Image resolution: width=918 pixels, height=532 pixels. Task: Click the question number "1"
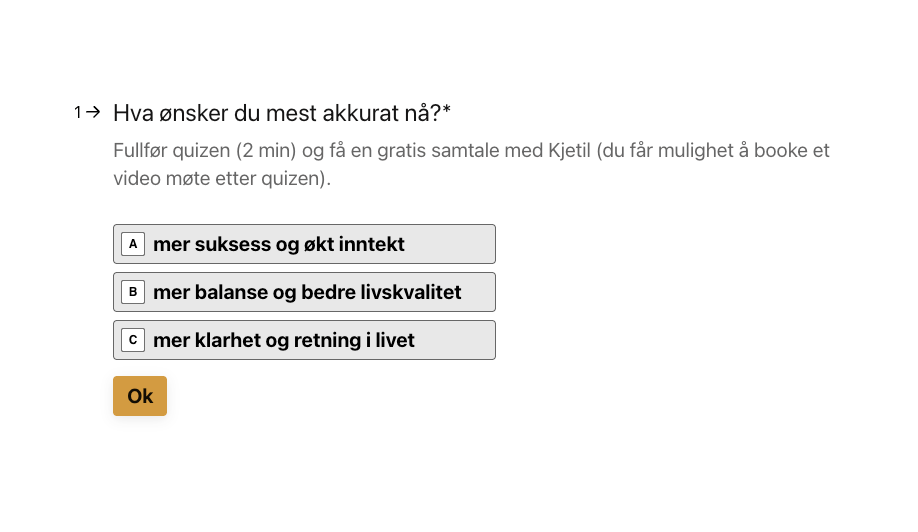tap(78, 112)
